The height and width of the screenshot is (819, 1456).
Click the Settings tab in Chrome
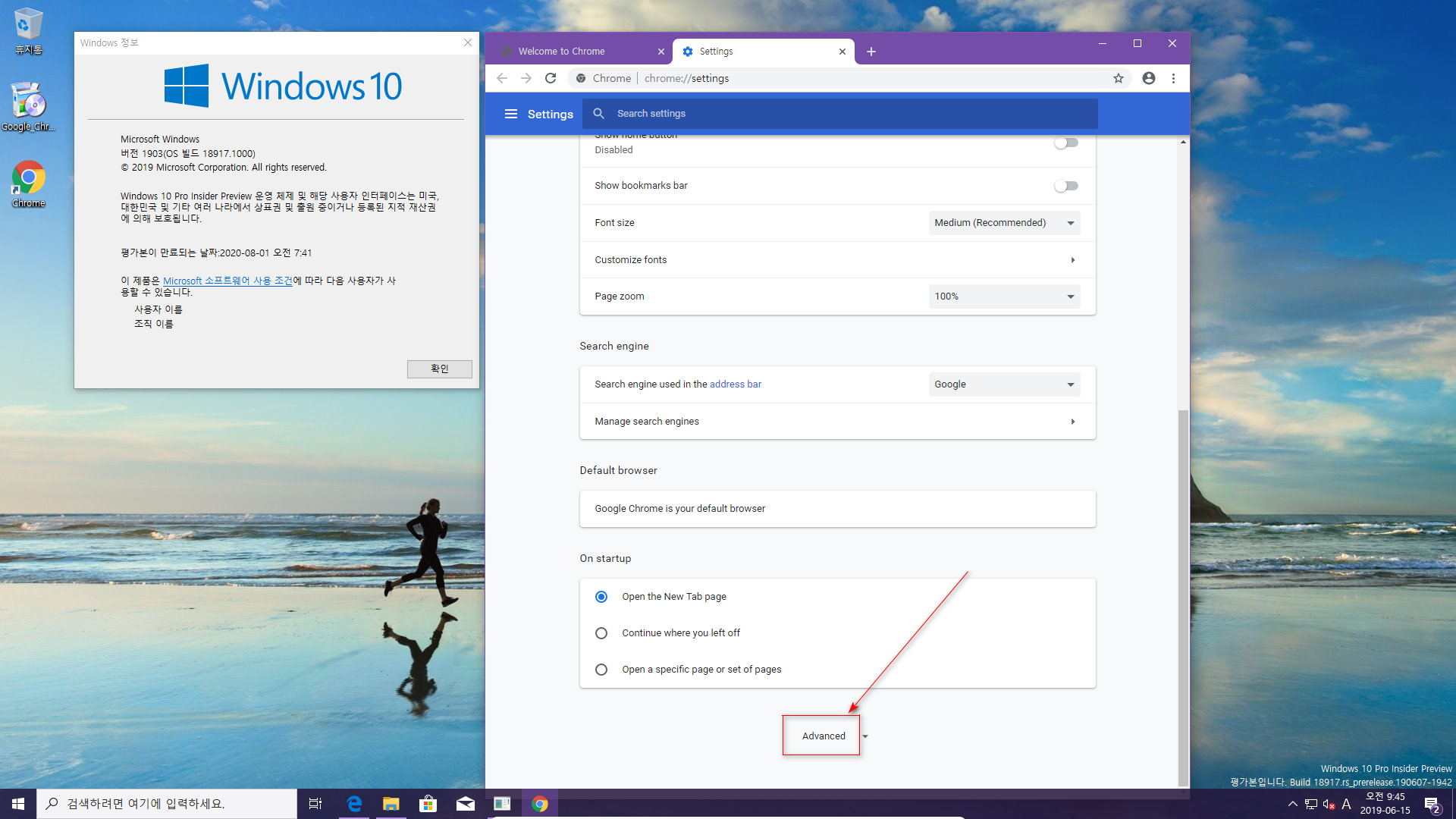coord(754,51)
